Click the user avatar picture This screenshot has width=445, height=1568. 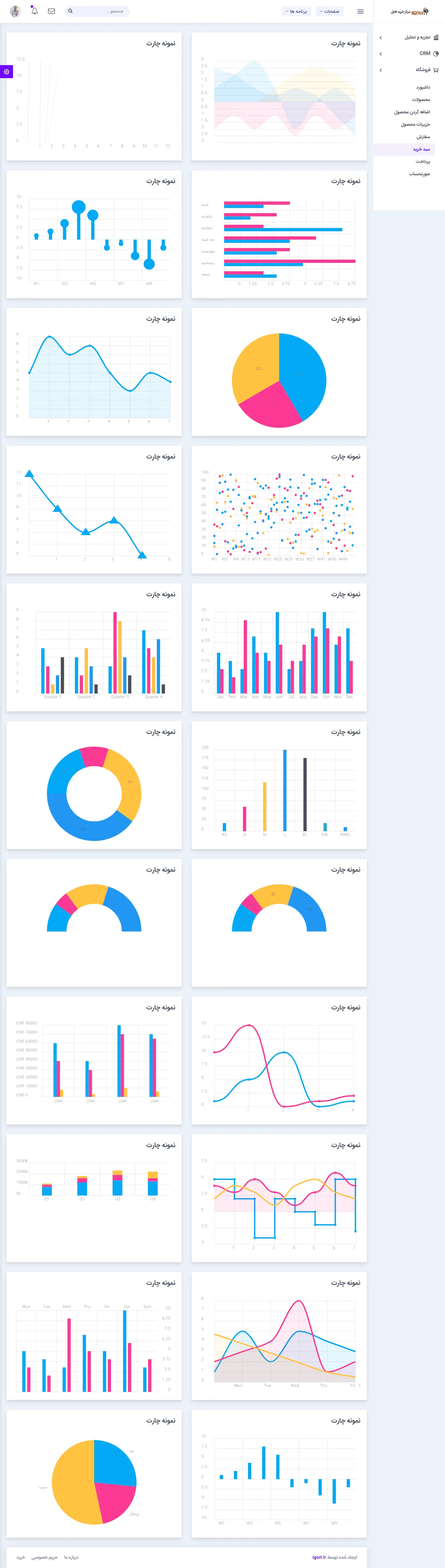pyautogui.click(x=16, y=11)
